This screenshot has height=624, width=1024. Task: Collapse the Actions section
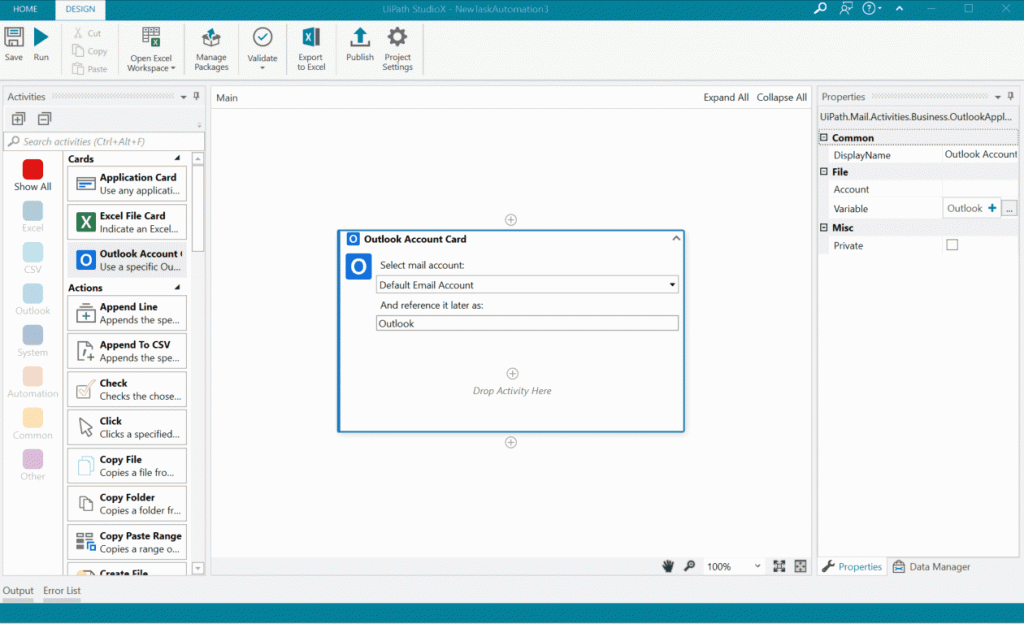[x=177, y=287]
